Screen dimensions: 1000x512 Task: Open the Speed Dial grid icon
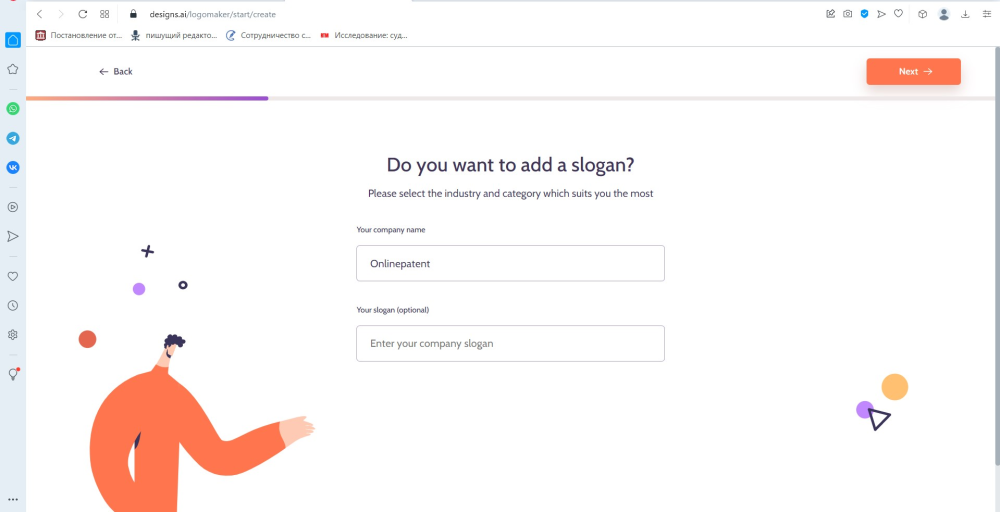click(x=104, y=14)
